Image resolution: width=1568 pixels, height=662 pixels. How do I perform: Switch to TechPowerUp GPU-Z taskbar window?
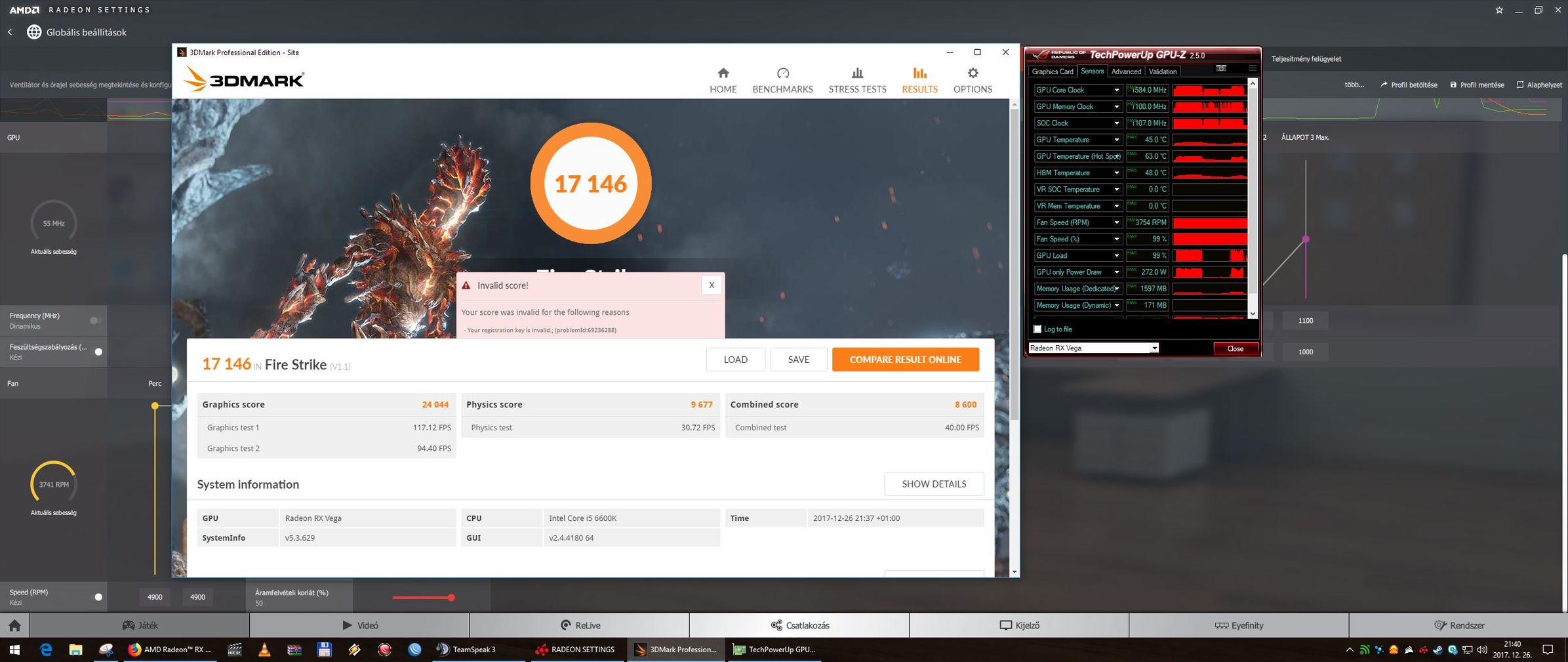tap(775, 650)
